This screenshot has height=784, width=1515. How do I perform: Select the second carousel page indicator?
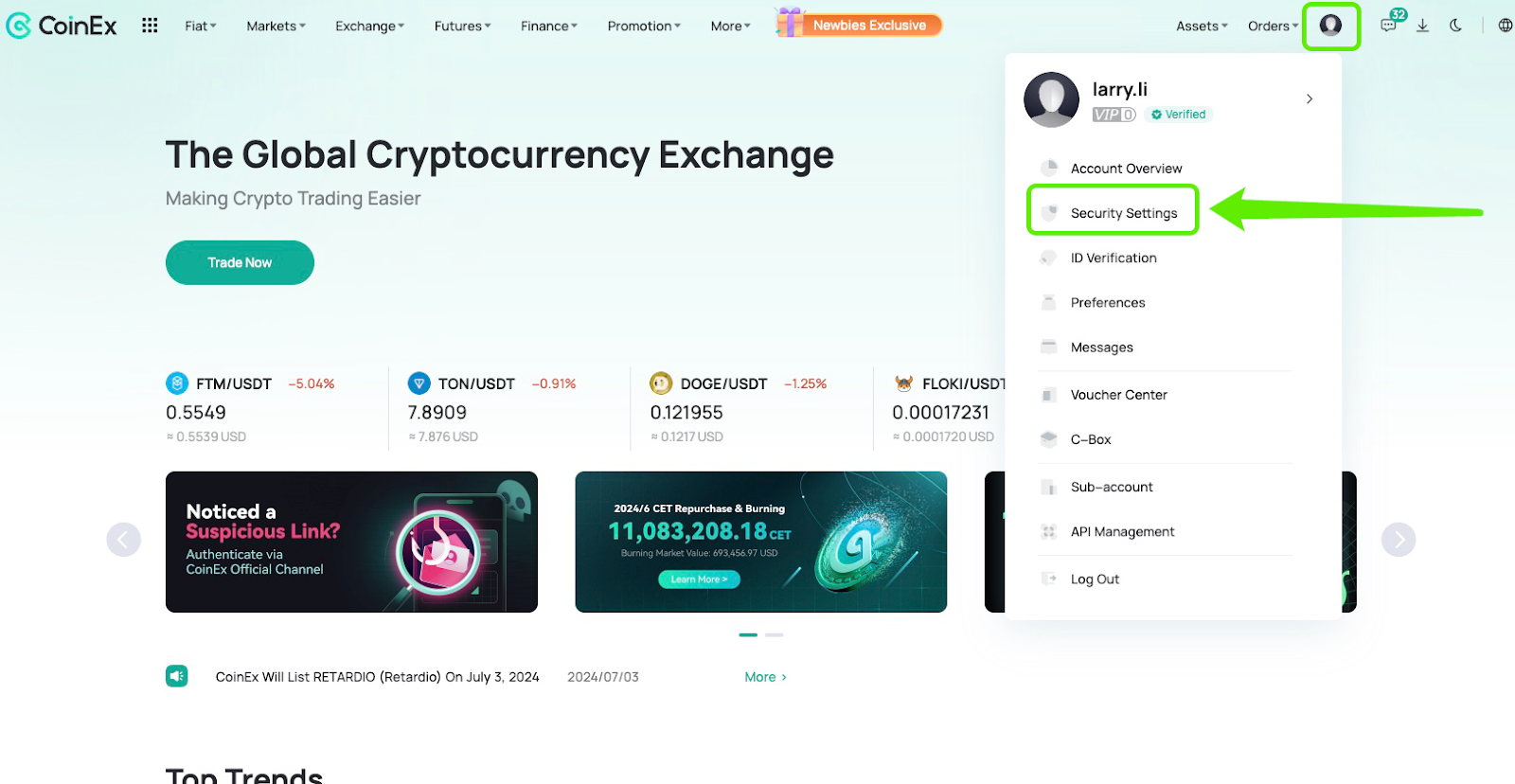point(775,634)
